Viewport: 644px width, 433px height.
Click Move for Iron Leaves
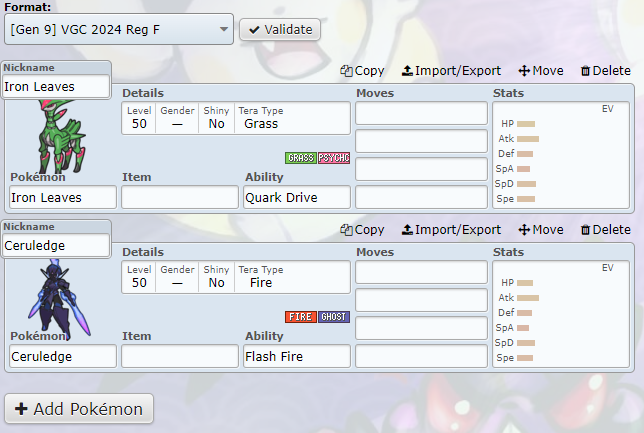540,71
